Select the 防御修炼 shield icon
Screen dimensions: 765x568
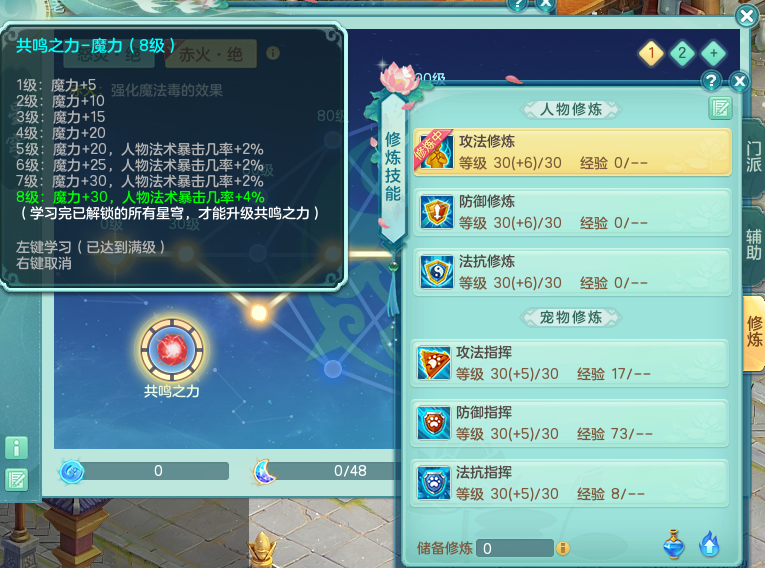click(x=436, y=212)
